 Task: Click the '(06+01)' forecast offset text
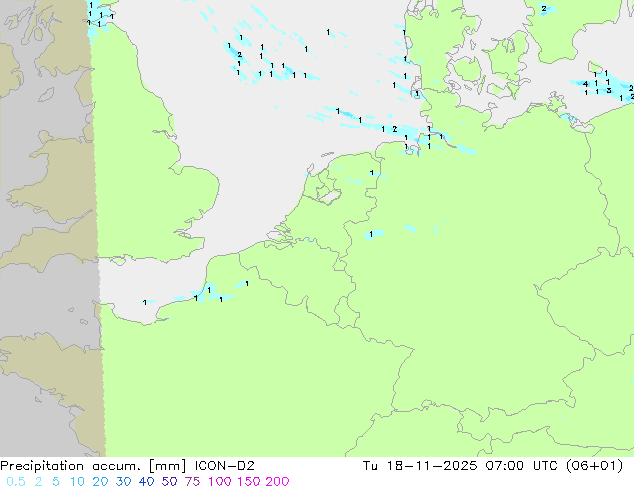594,466
